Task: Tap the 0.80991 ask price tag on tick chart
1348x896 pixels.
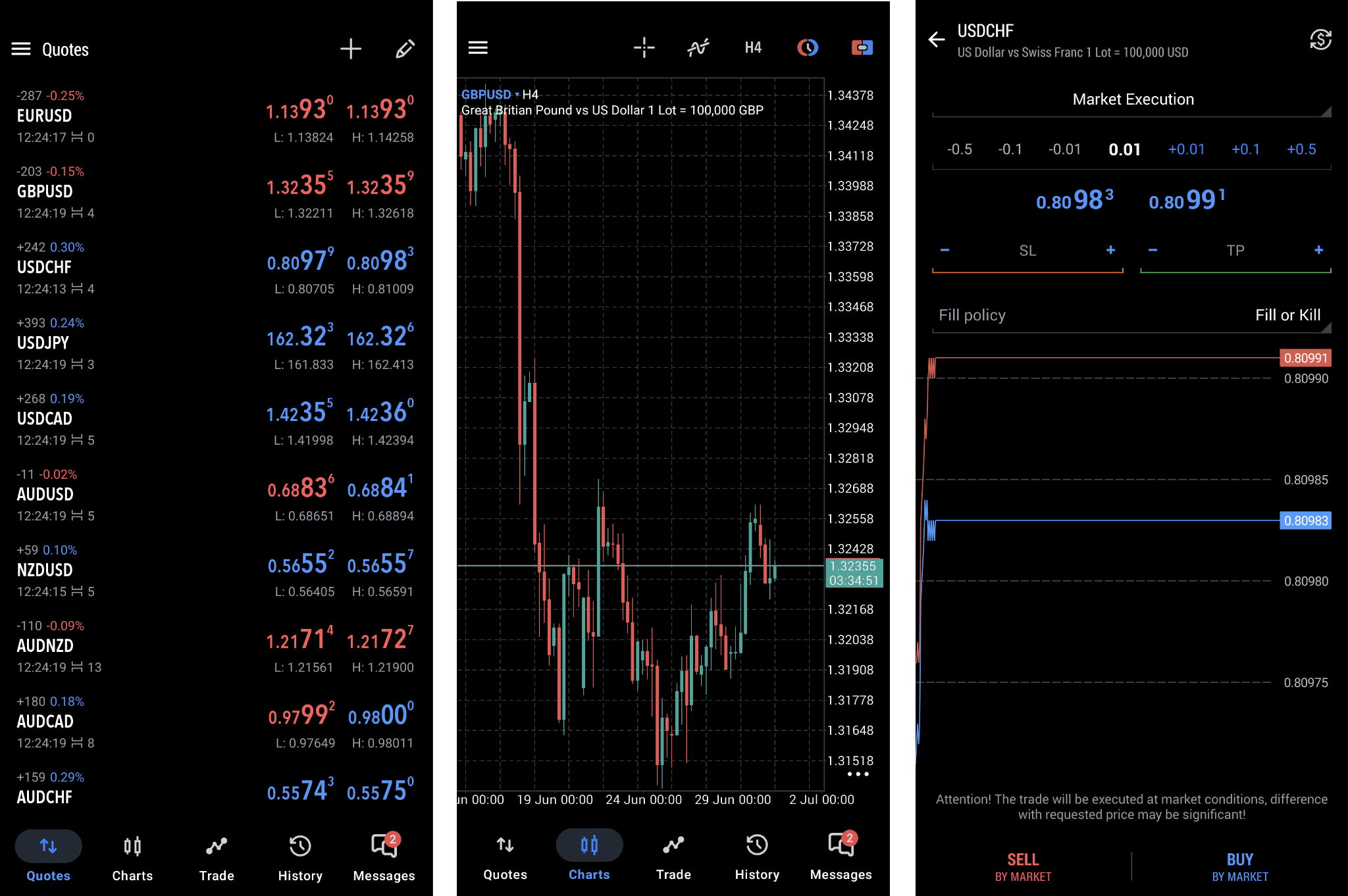Action: [x=1306, y=358]
